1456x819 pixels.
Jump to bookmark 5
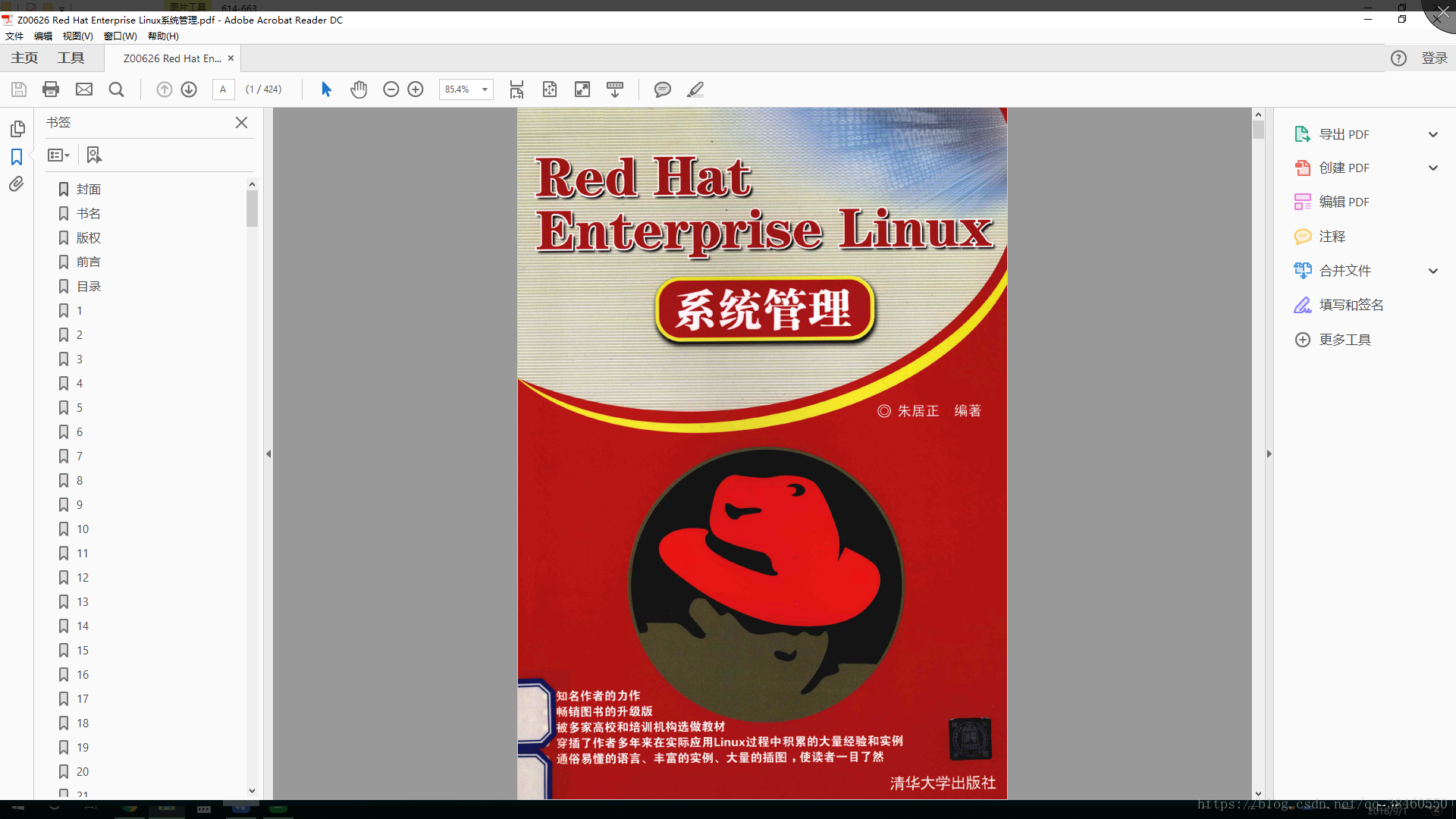point(79,408)
